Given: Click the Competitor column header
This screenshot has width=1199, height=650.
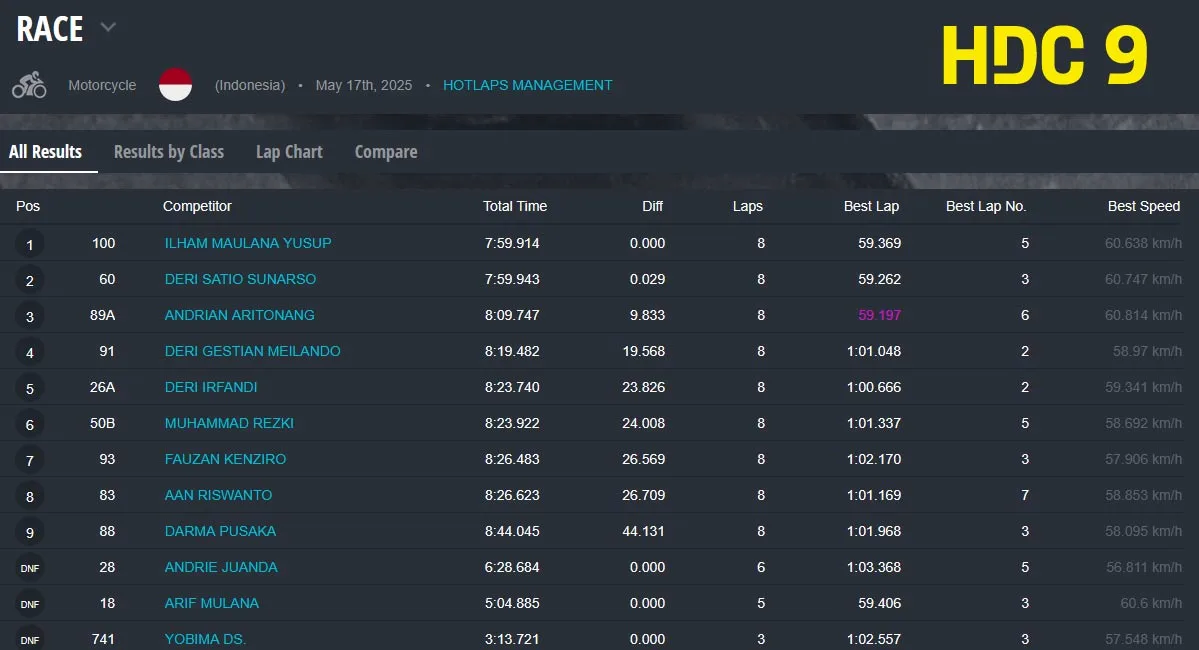Looking at the screenshot, I should click(x=197, y=206).
